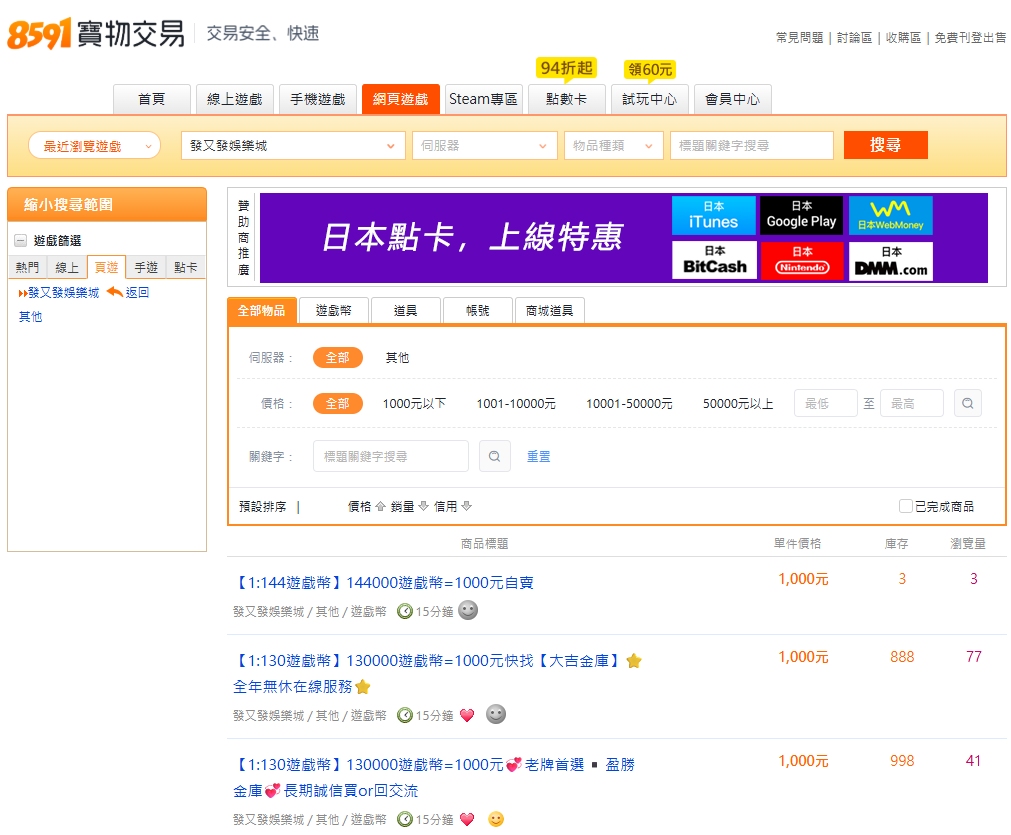Go to 線上遊戲 nav tab
The height and width of the screenshot is (835, 1011).
click(235, 99)
